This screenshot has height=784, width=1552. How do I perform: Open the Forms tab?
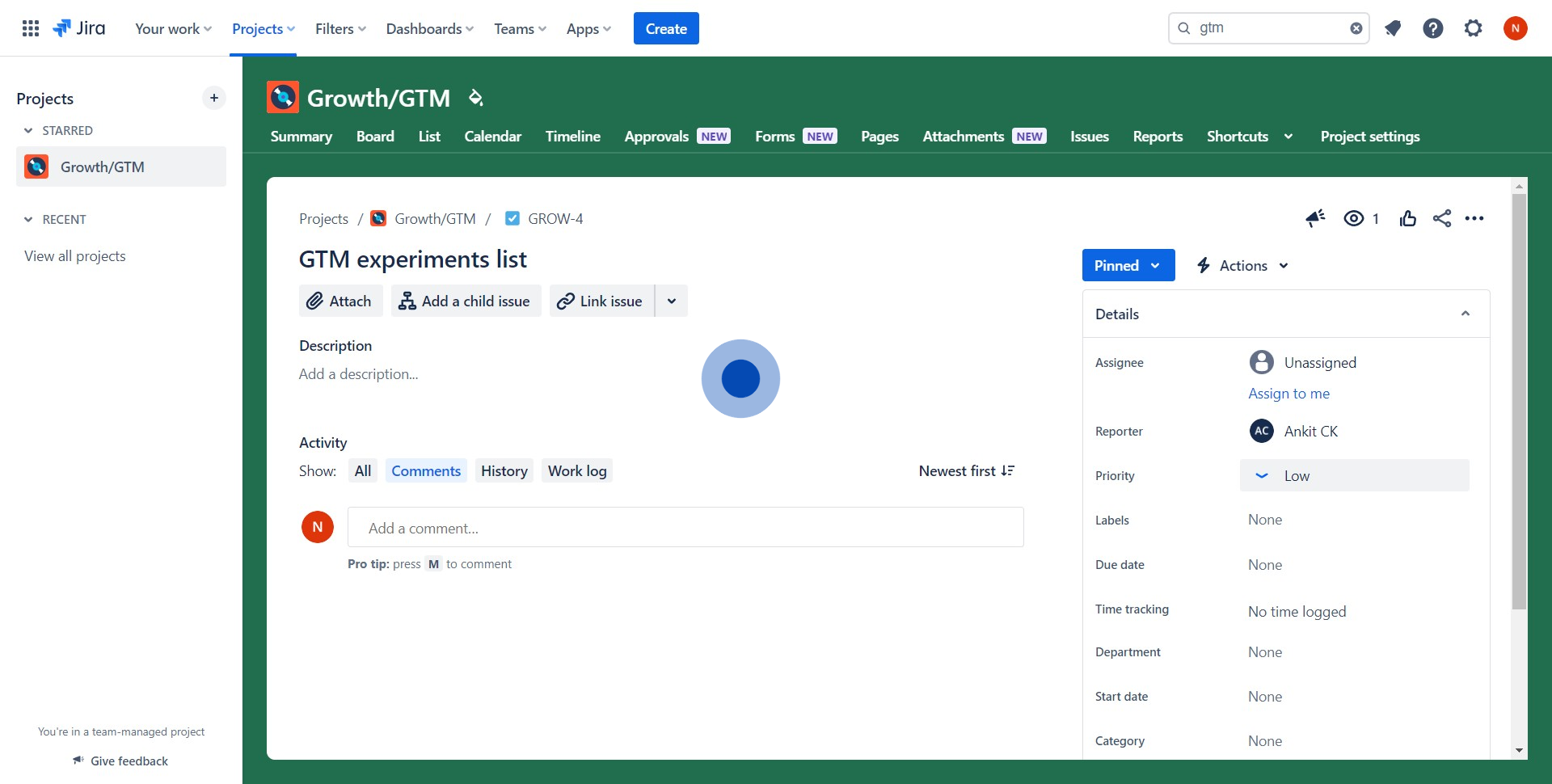tap(795, 136)
